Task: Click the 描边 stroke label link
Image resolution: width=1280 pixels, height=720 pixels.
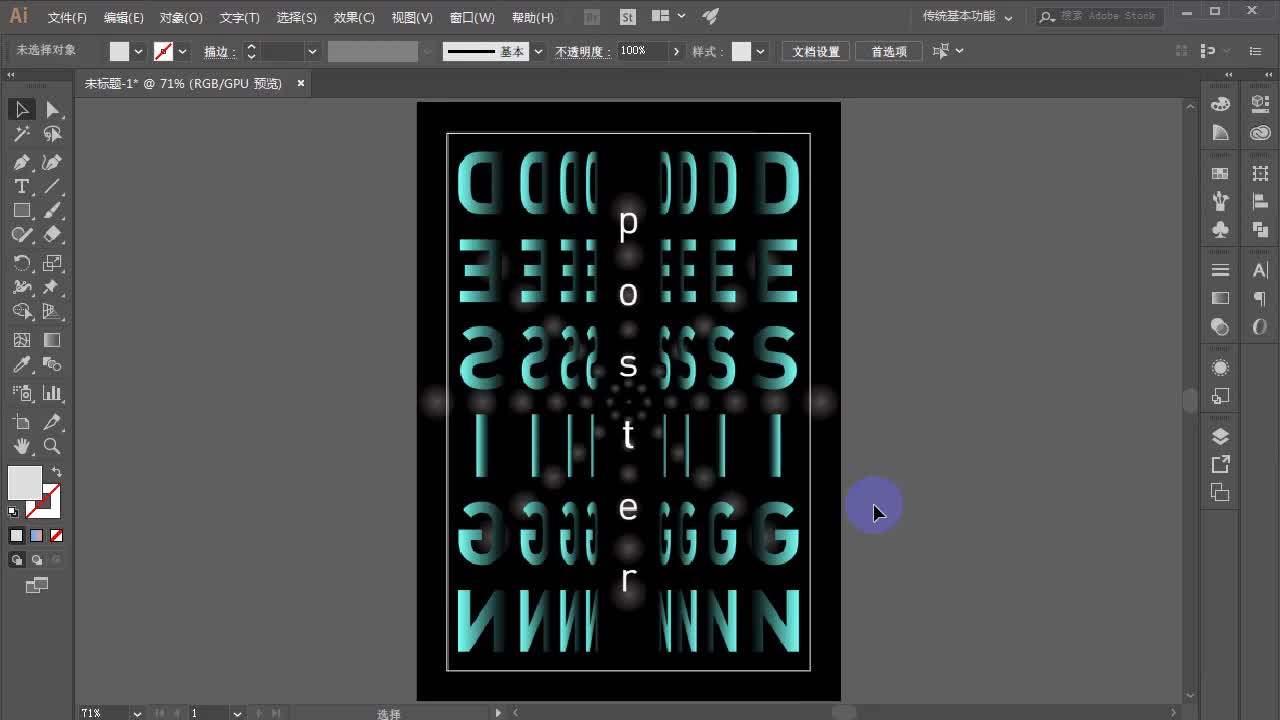Action: [220, 51]
